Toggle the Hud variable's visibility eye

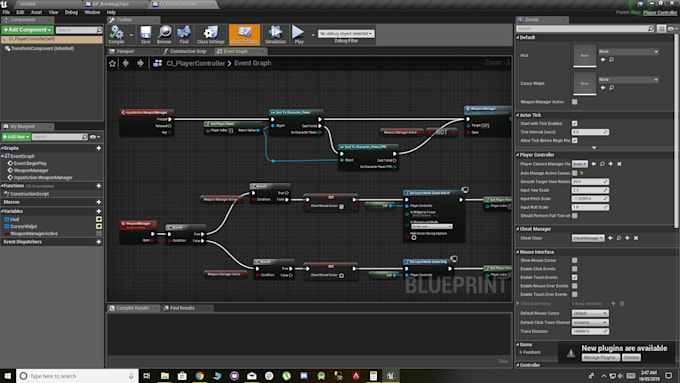(99, 219)
